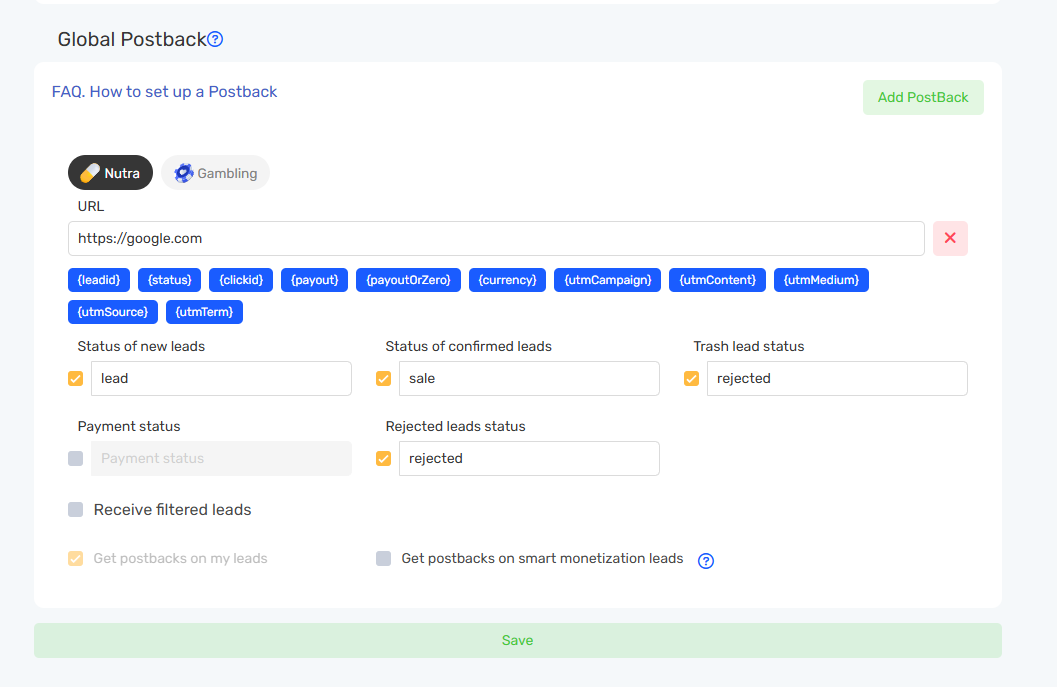Switch to the Gambling tab
The image size is (1057, 687).
215,173
